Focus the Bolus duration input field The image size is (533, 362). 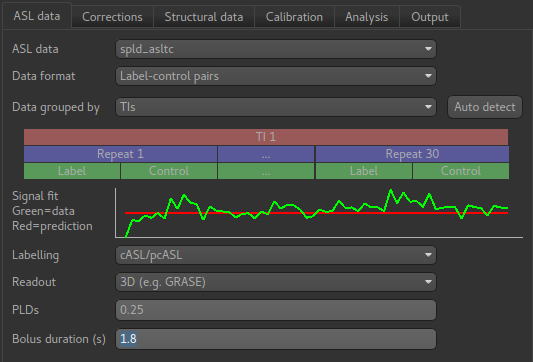click(x=276, y=339)
